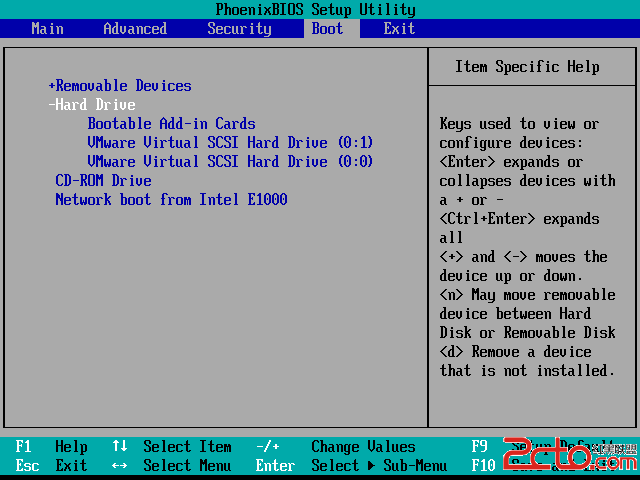Click the F1 Help key hint

pos(51,447)
